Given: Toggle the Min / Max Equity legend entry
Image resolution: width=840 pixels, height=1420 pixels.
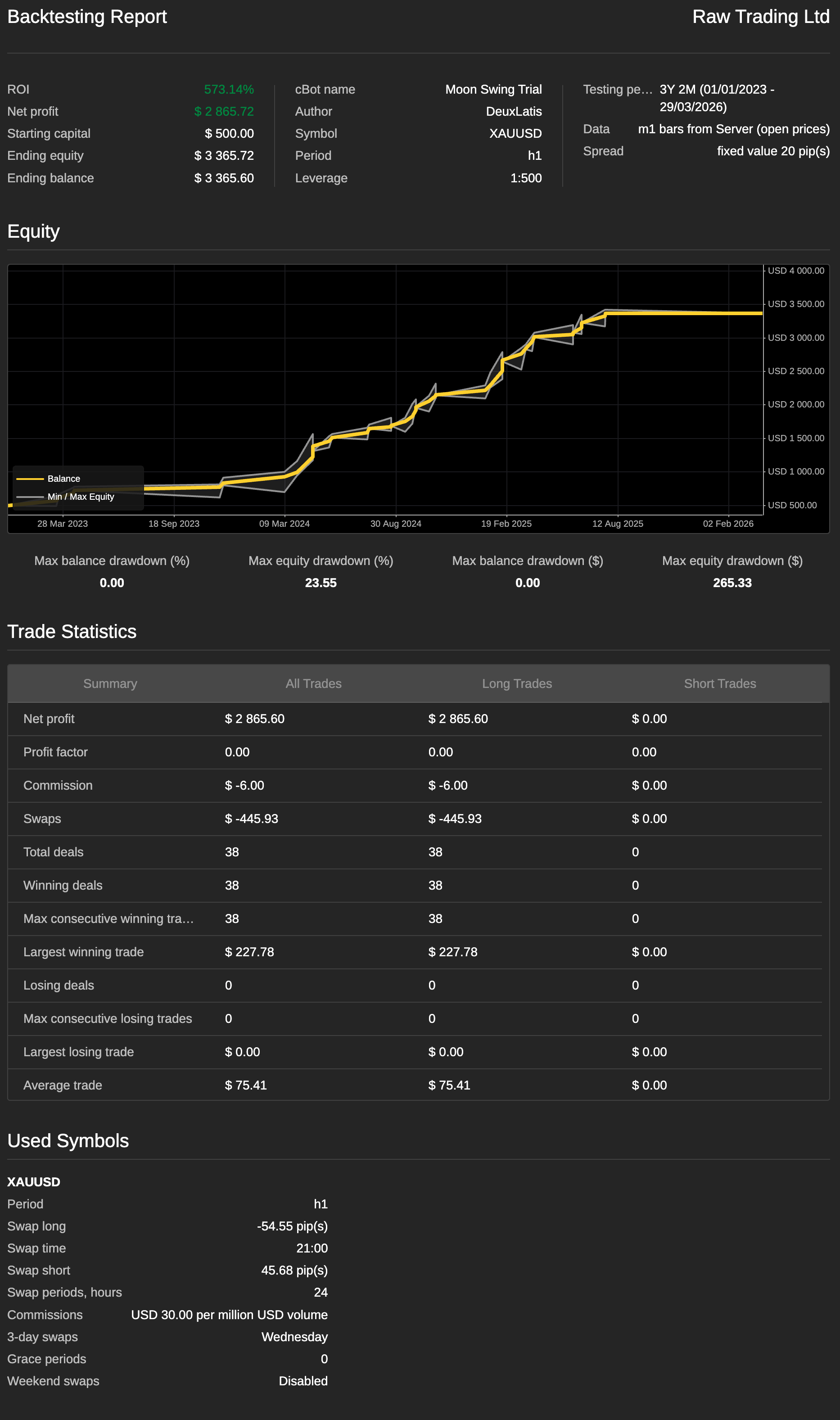Looking at the screenshot, I should pos(81,497).
